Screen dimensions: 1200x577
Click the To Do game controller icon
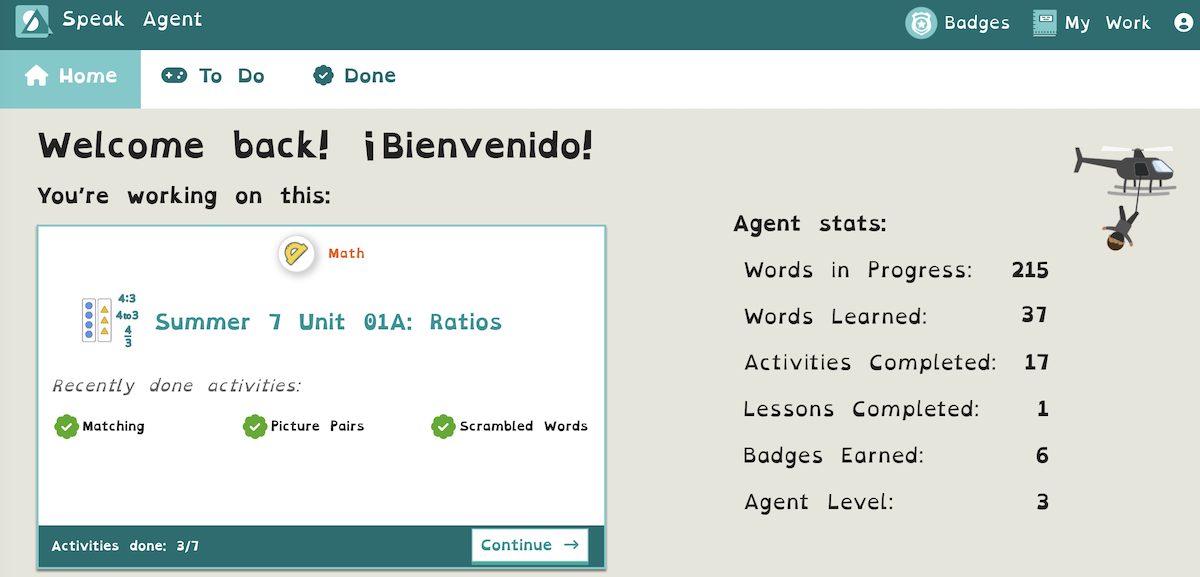pyautogui.click(x=174, y=76)
